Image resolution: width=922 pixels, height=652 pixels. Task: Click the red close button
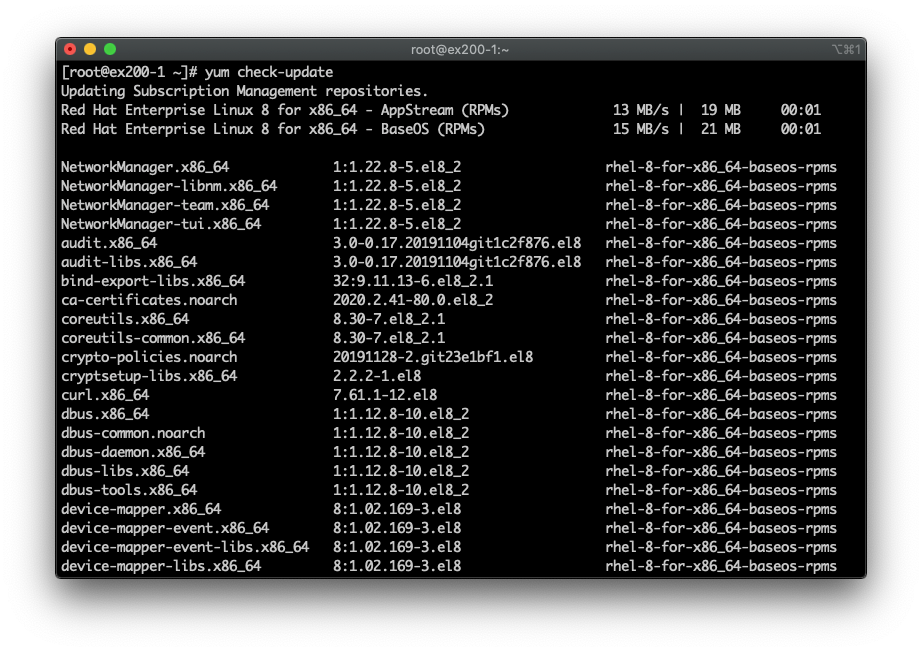(69, 47)
